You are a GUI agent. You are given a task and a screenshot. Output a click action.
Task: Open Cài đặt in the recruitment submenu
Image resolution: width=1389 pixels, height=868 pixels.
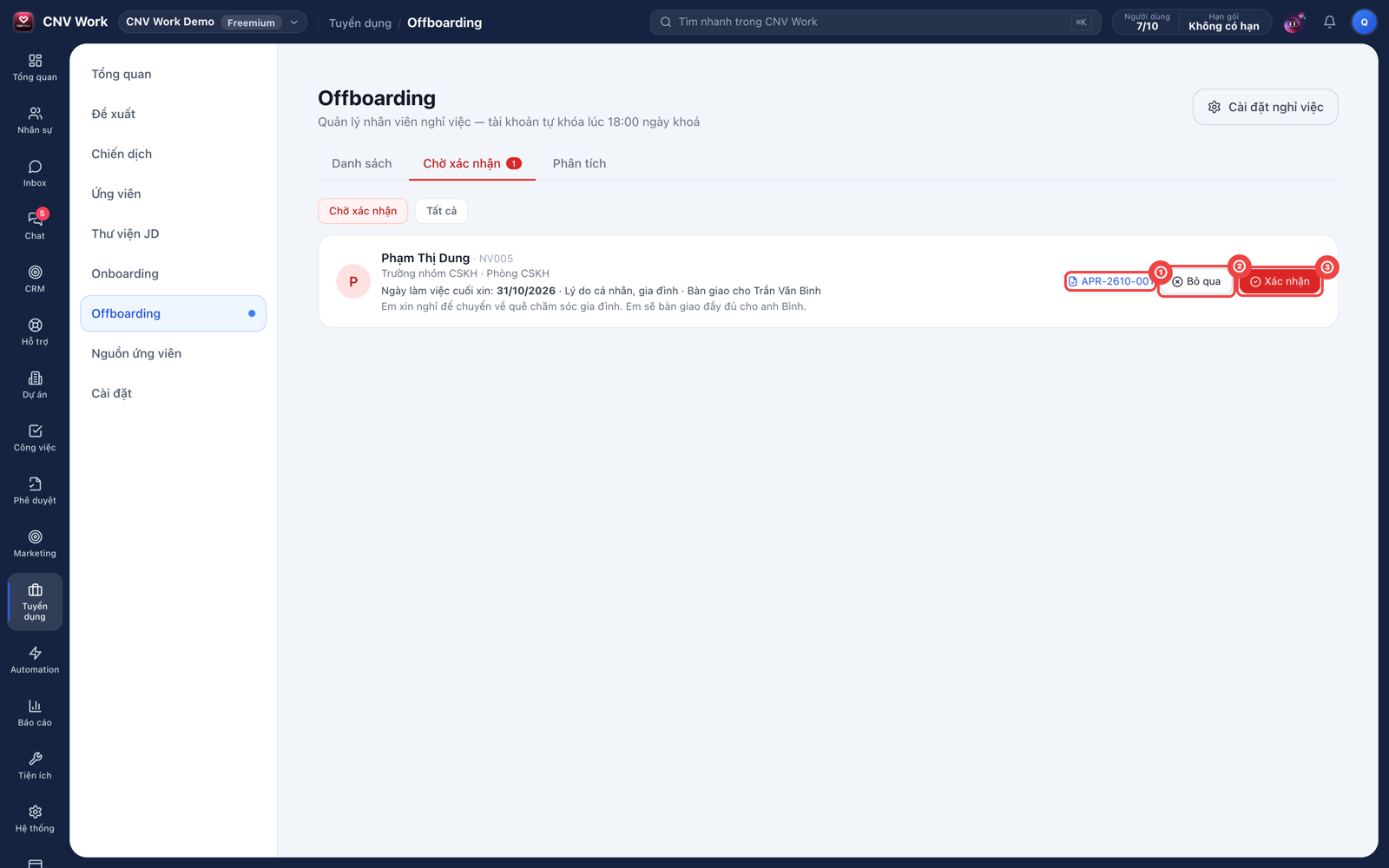pos(173,393)
